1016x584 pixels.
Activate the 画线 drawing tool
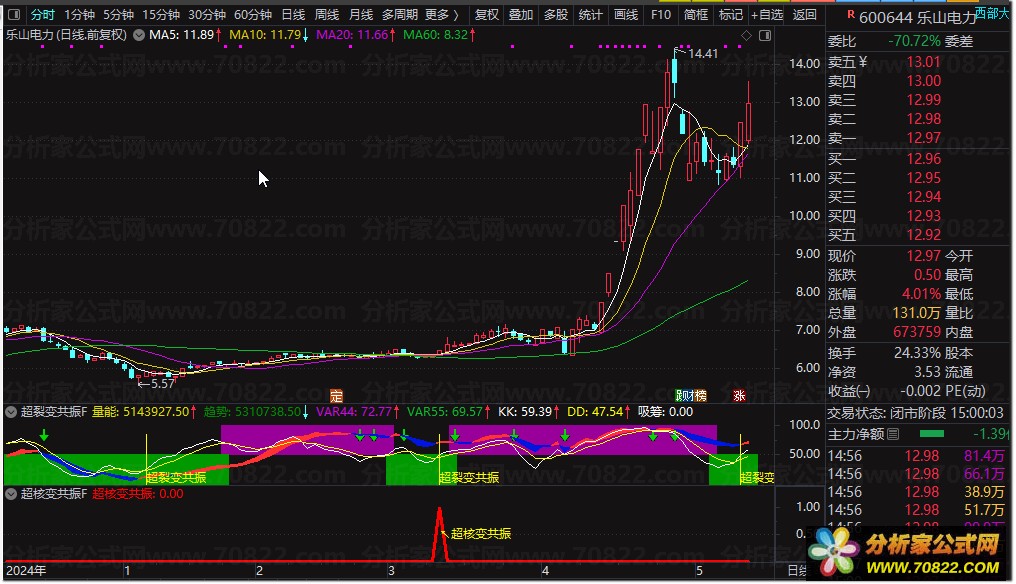tap(626, 14)
